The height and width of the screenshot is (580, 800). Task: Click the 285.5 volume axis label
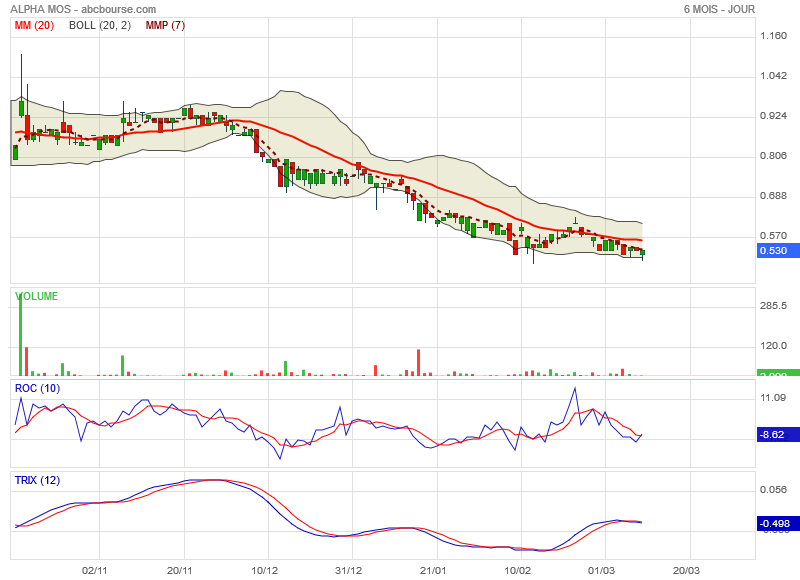coord(773,306)
